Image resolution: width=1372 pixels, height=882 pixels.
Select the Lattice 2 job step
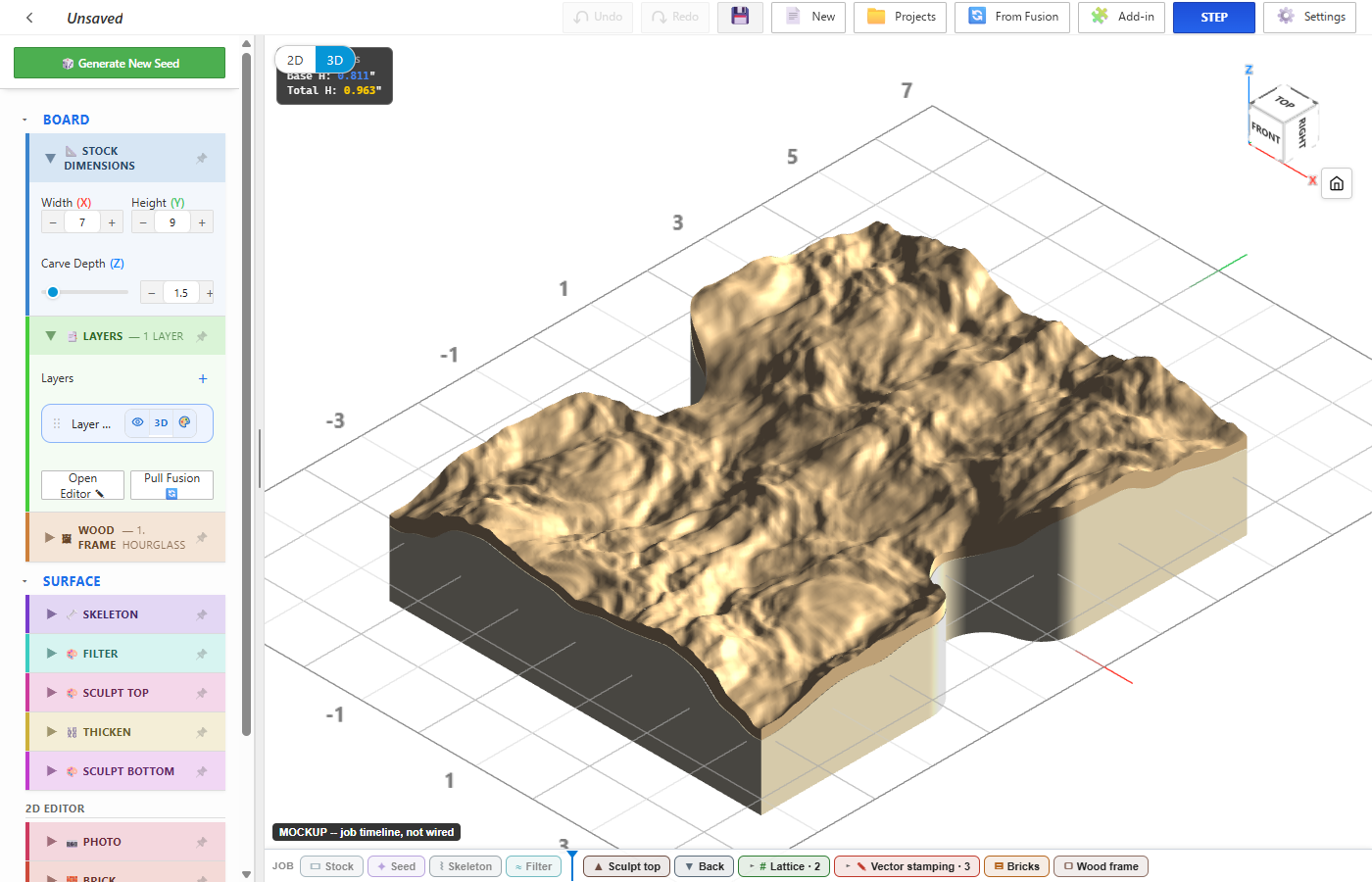pos(784,866)
